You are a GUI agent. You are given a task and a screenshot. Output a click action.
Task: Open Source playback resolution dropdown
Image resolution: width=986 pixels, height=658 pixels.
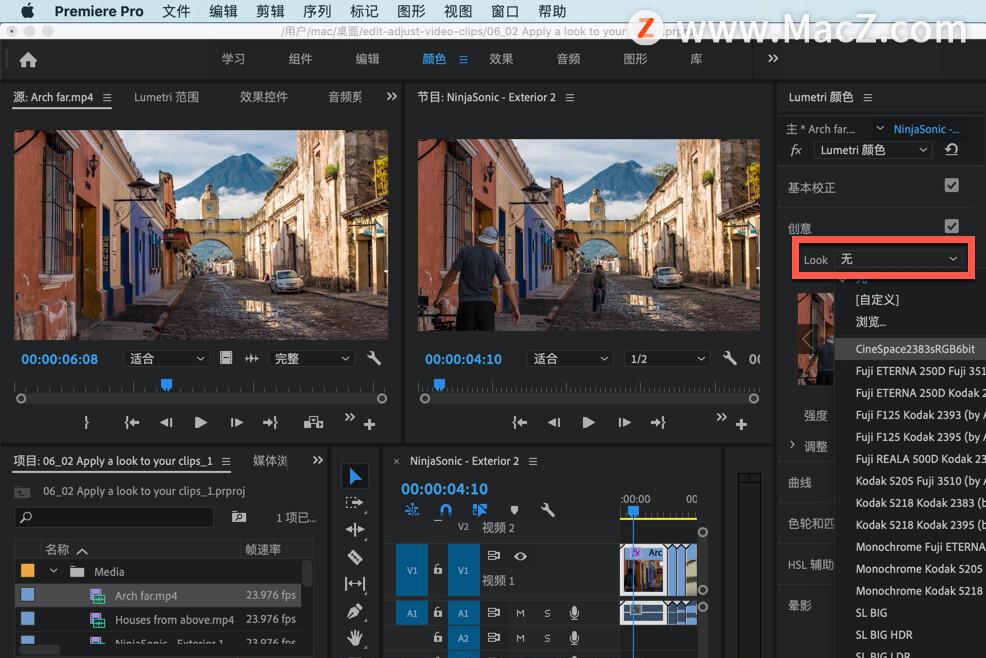[311, 359]
